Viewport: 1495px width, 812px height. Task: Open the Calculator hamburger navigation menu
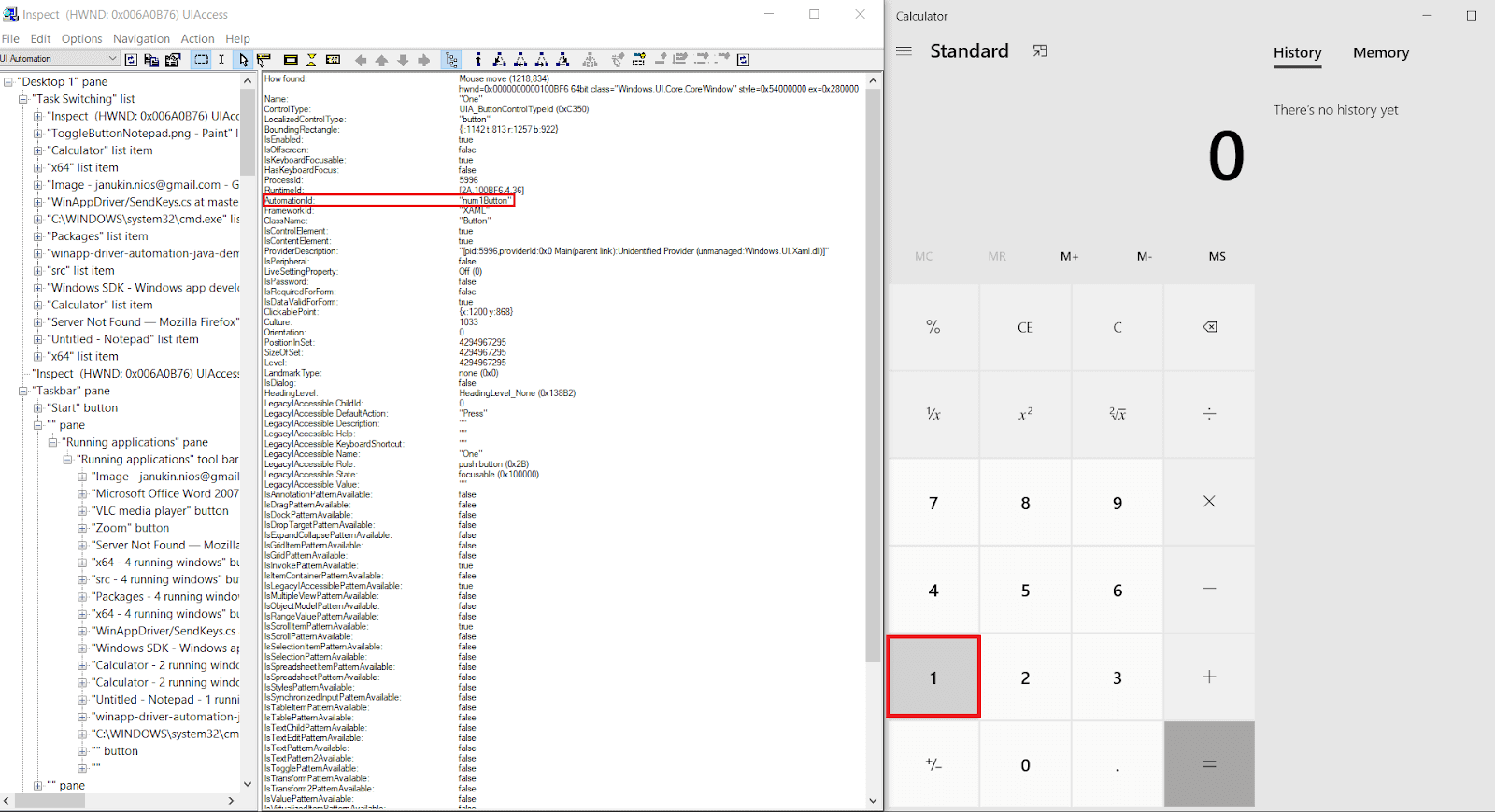click(x=904, y=51)
